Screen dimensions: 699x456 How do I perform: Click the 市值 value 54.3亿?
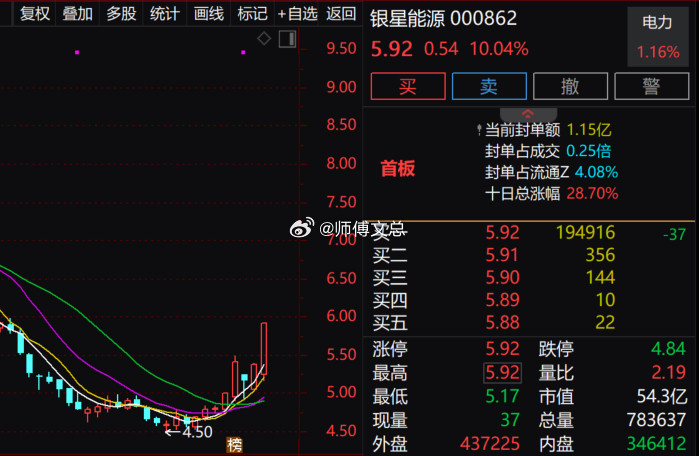(662, 396)
